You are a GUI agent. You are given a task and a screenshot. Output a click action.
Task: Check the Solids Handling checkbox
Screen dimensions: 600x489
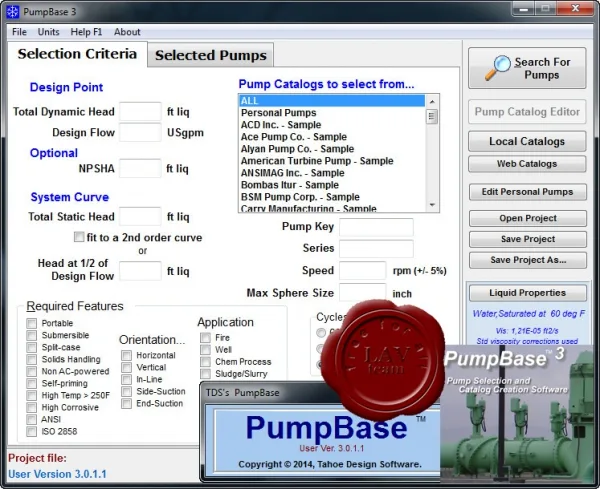coord(31,359)
